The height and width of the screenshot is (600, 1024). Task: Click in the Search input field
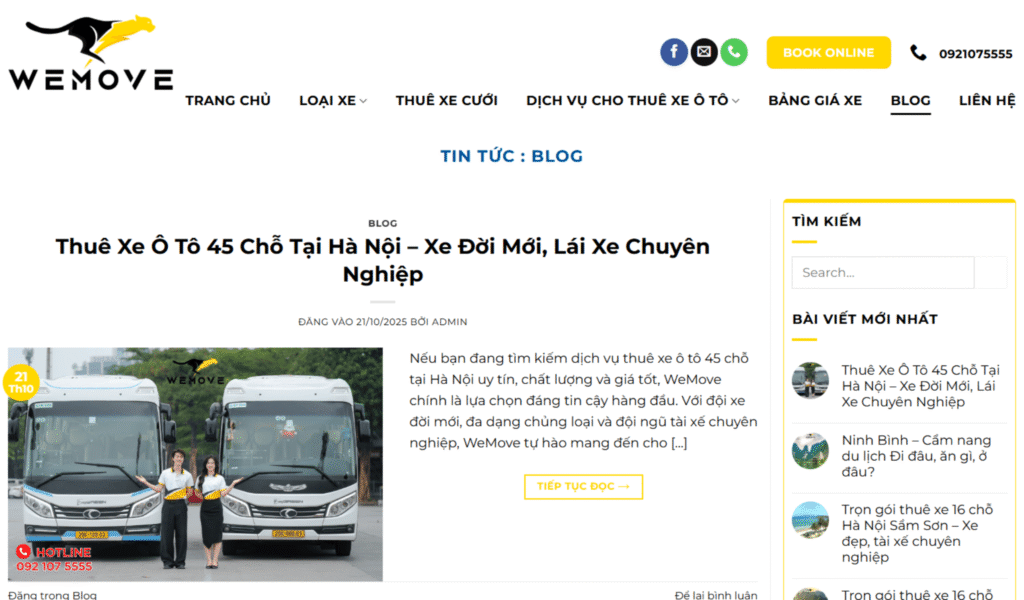(x=883, y=272)
